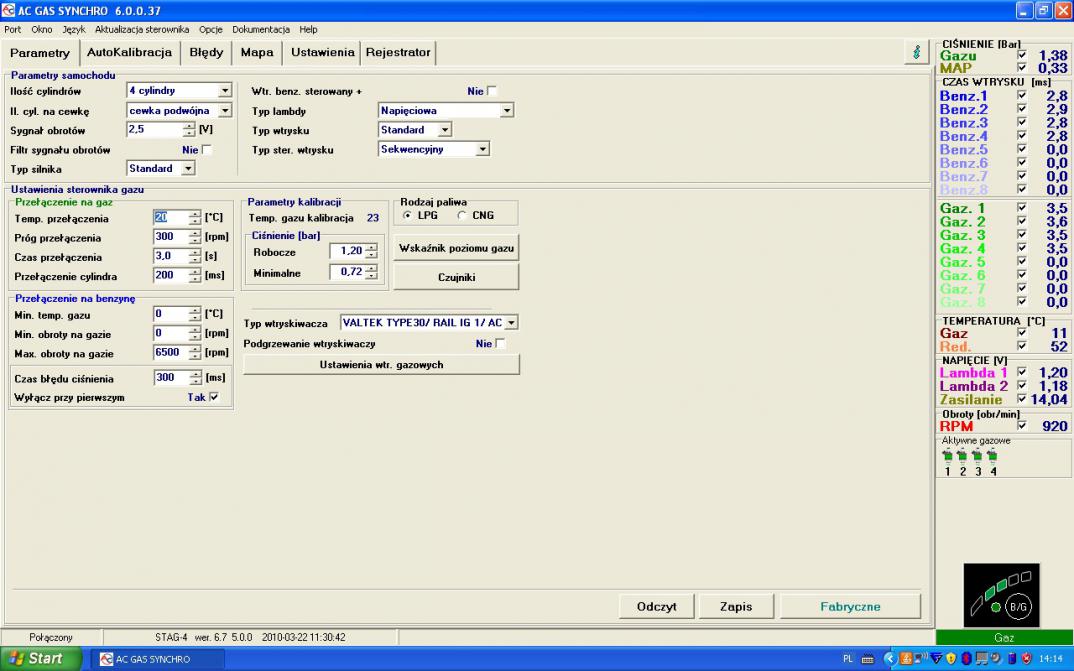Select the CNG fuel type
The image size is (1074, 671).
tap(463, 216)
